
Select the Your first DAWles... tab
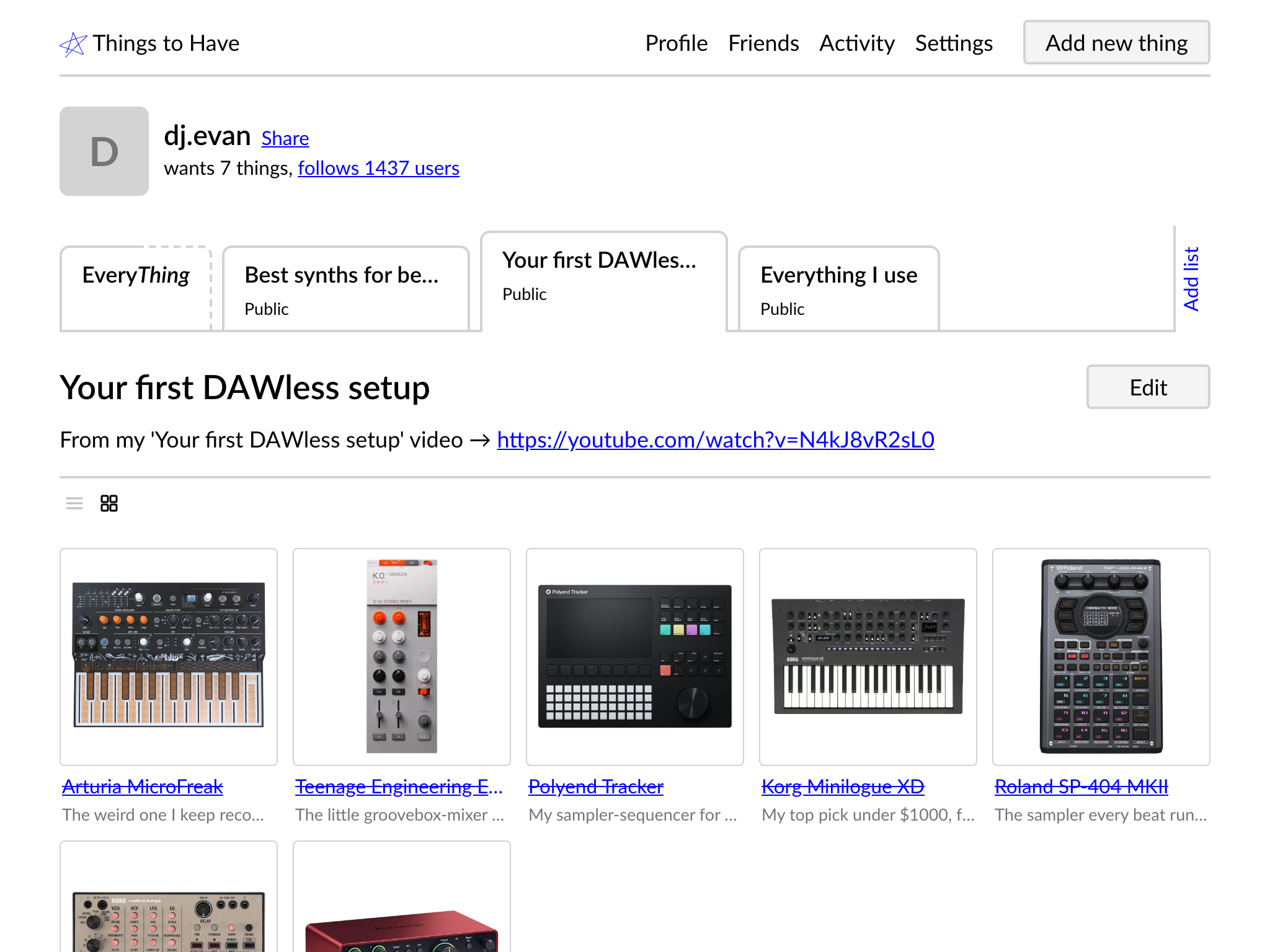pyautogui.click(x=603, y=281)
